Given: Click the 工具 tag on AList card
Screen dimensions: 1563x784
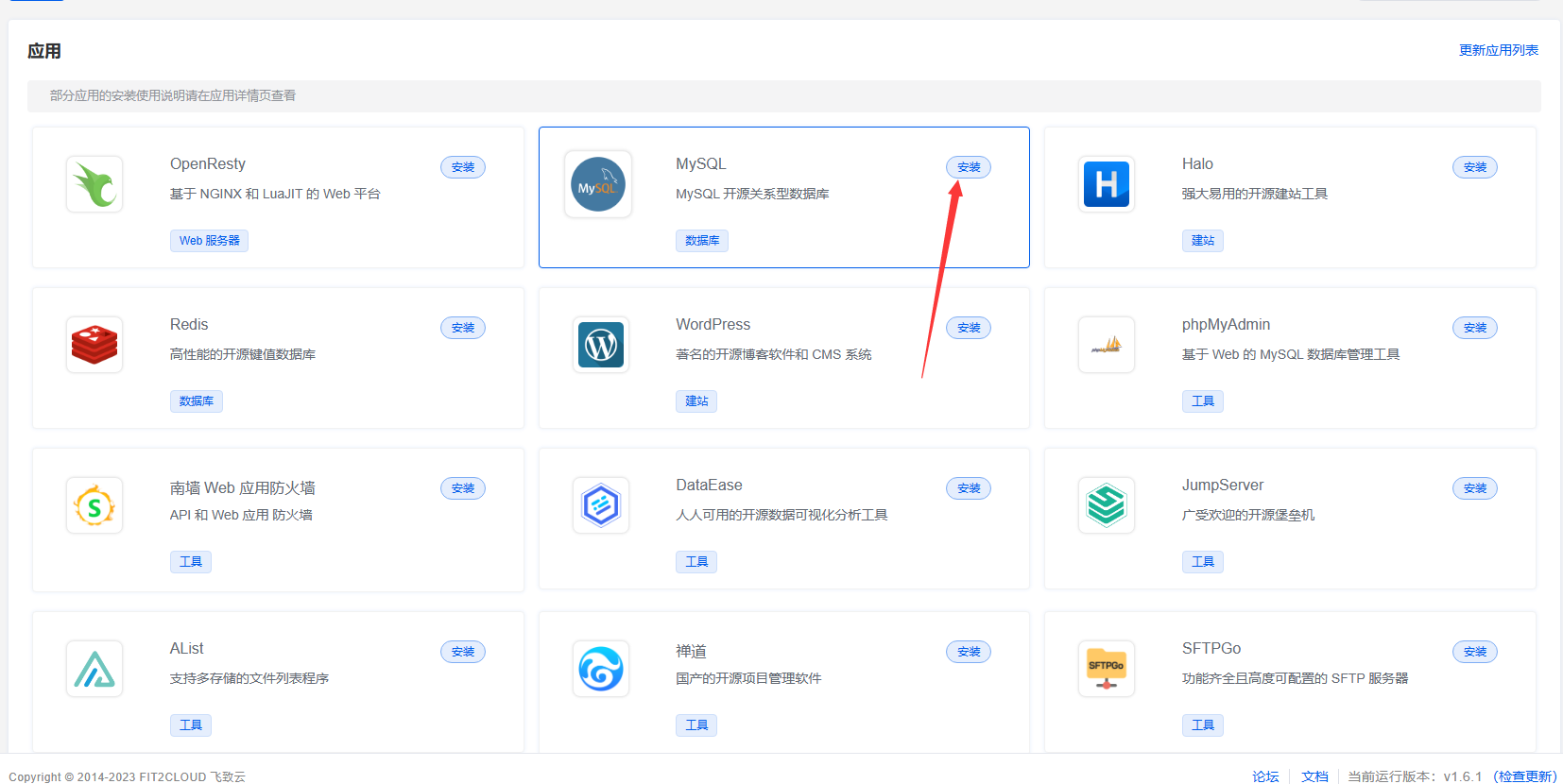Looking at the screenshot, I should 191,725.
